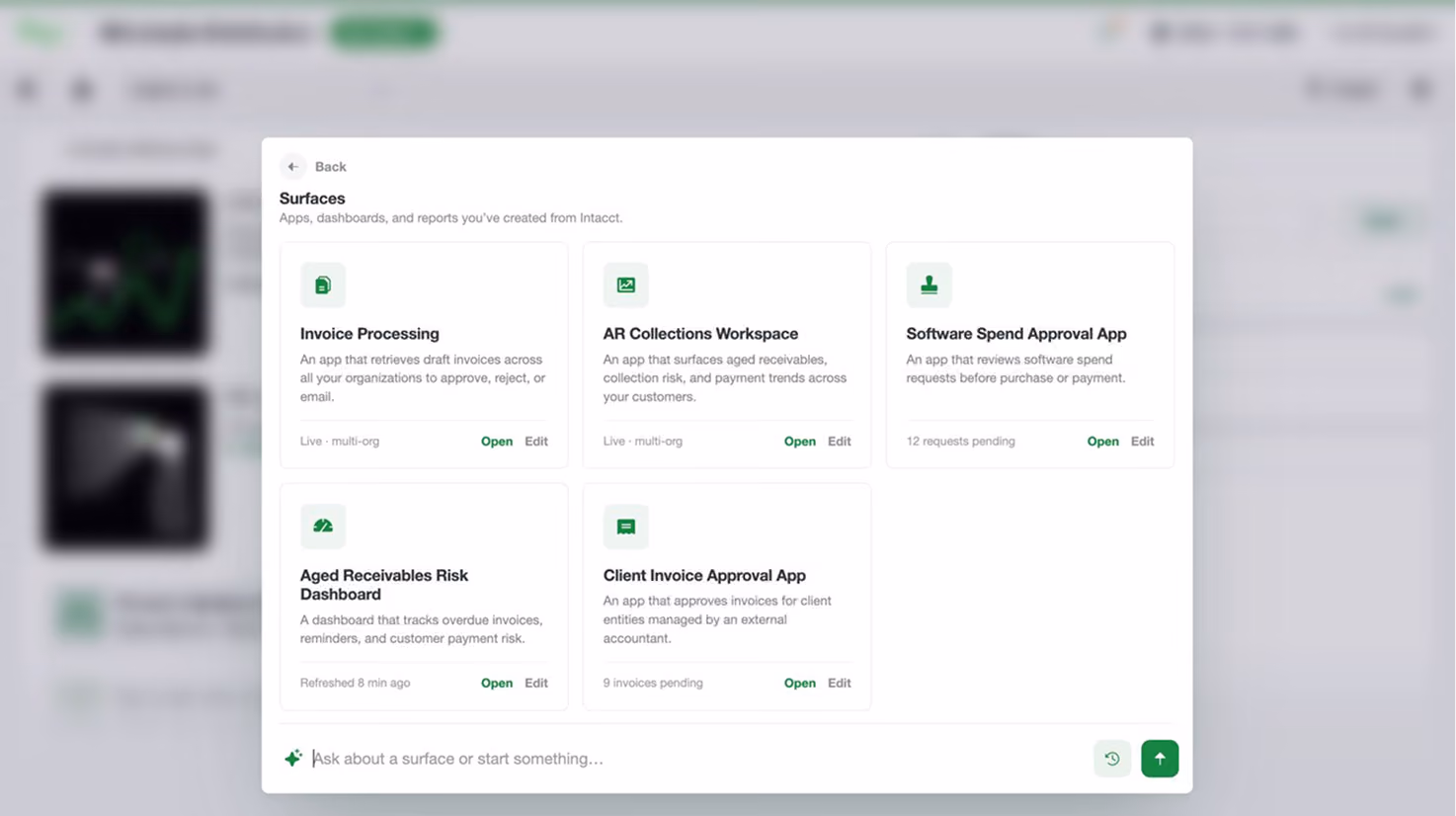The image size is (1456, 816).
Task: Click the sparkle AI icon in prompt bar
Action: [x=293, y=759]
